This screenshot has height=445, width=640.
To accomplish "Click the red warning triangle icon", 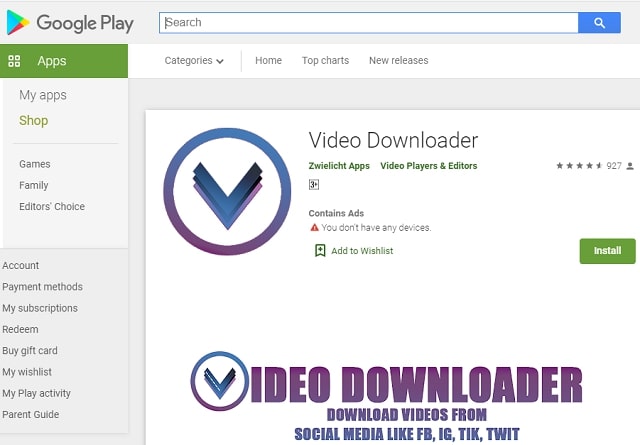I will coord(314,227).
